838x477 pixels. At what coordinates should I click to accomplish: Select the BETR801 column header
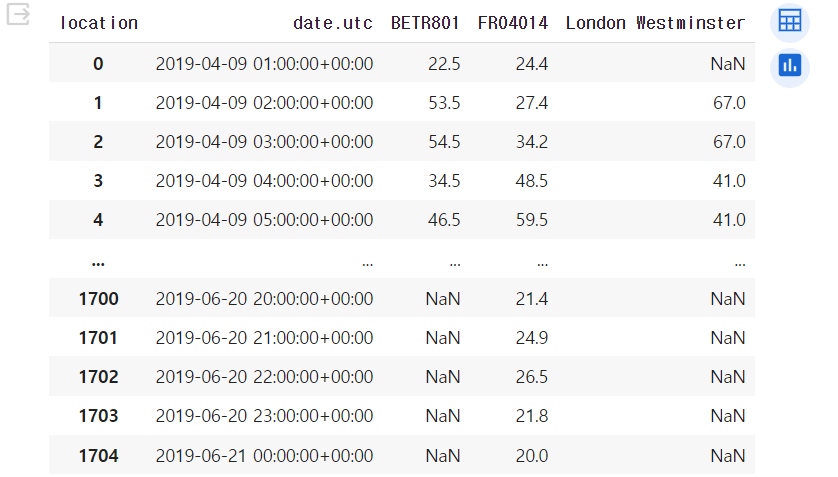coord(425,23)
